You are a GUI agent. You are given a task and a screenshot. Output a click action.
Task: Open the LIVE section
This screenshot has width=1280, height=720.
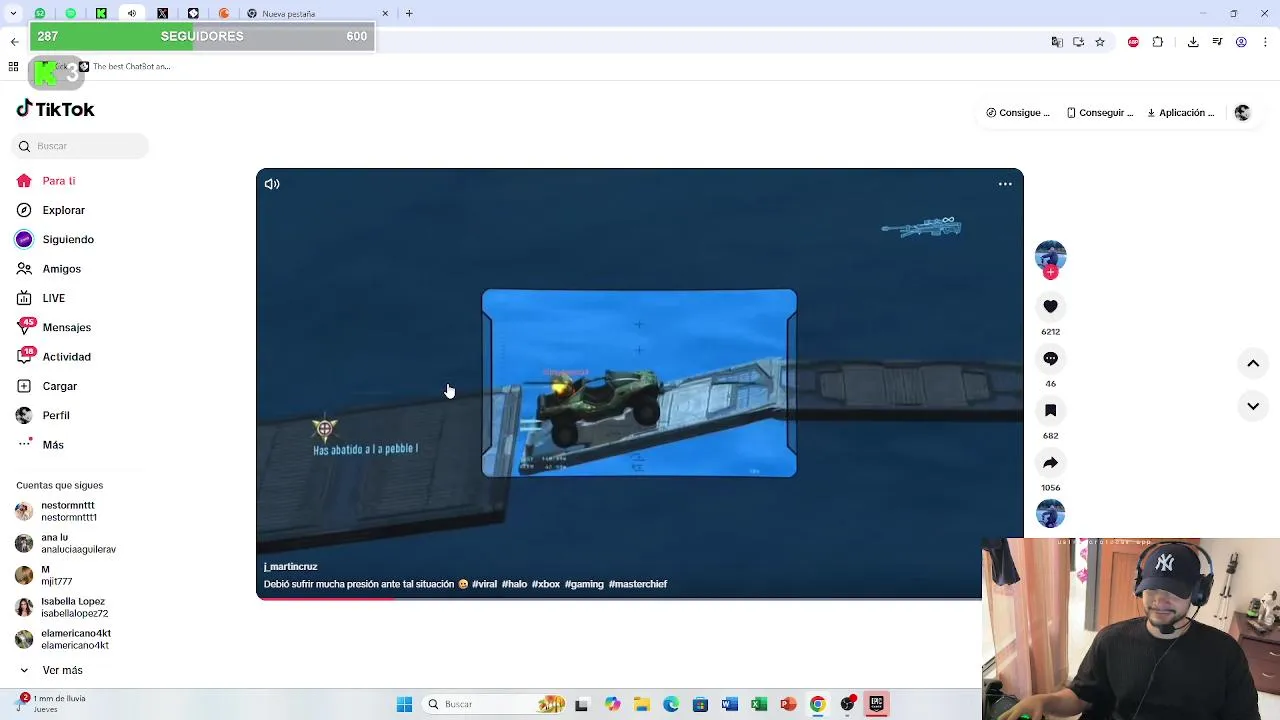41,298
